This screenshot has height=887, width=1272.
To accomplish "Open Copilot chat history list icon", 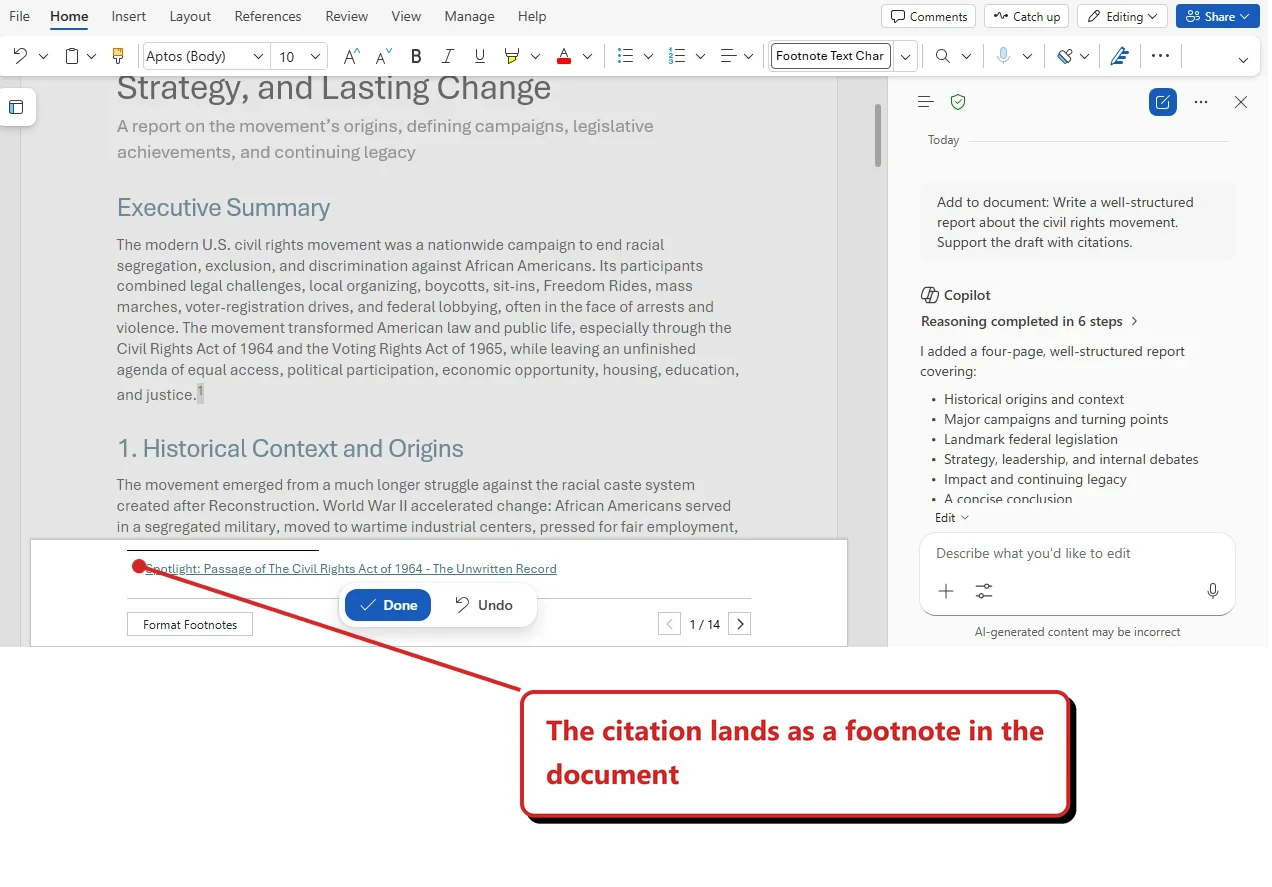I will pos(925,102).
